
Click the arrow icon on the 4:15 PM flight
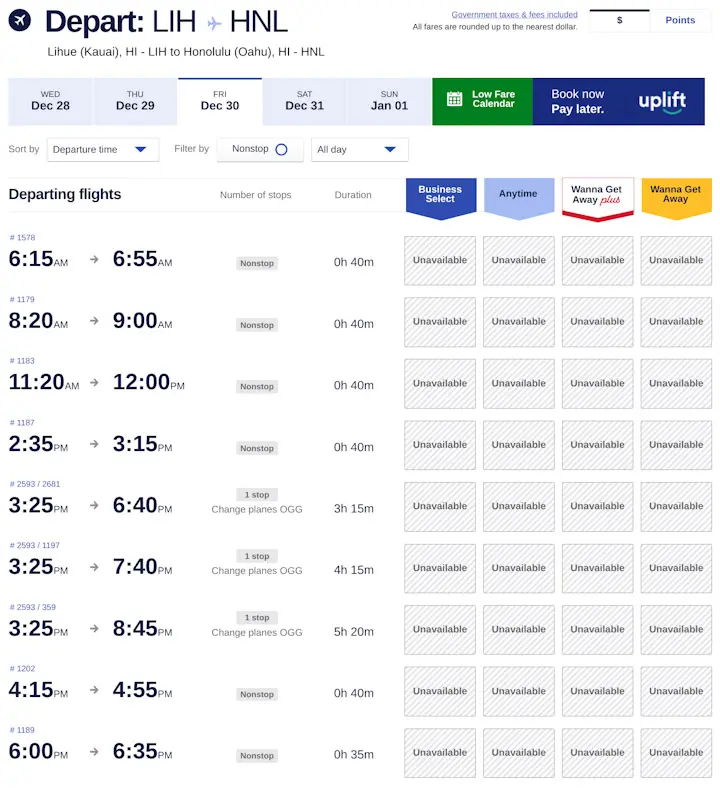(94, 690)
